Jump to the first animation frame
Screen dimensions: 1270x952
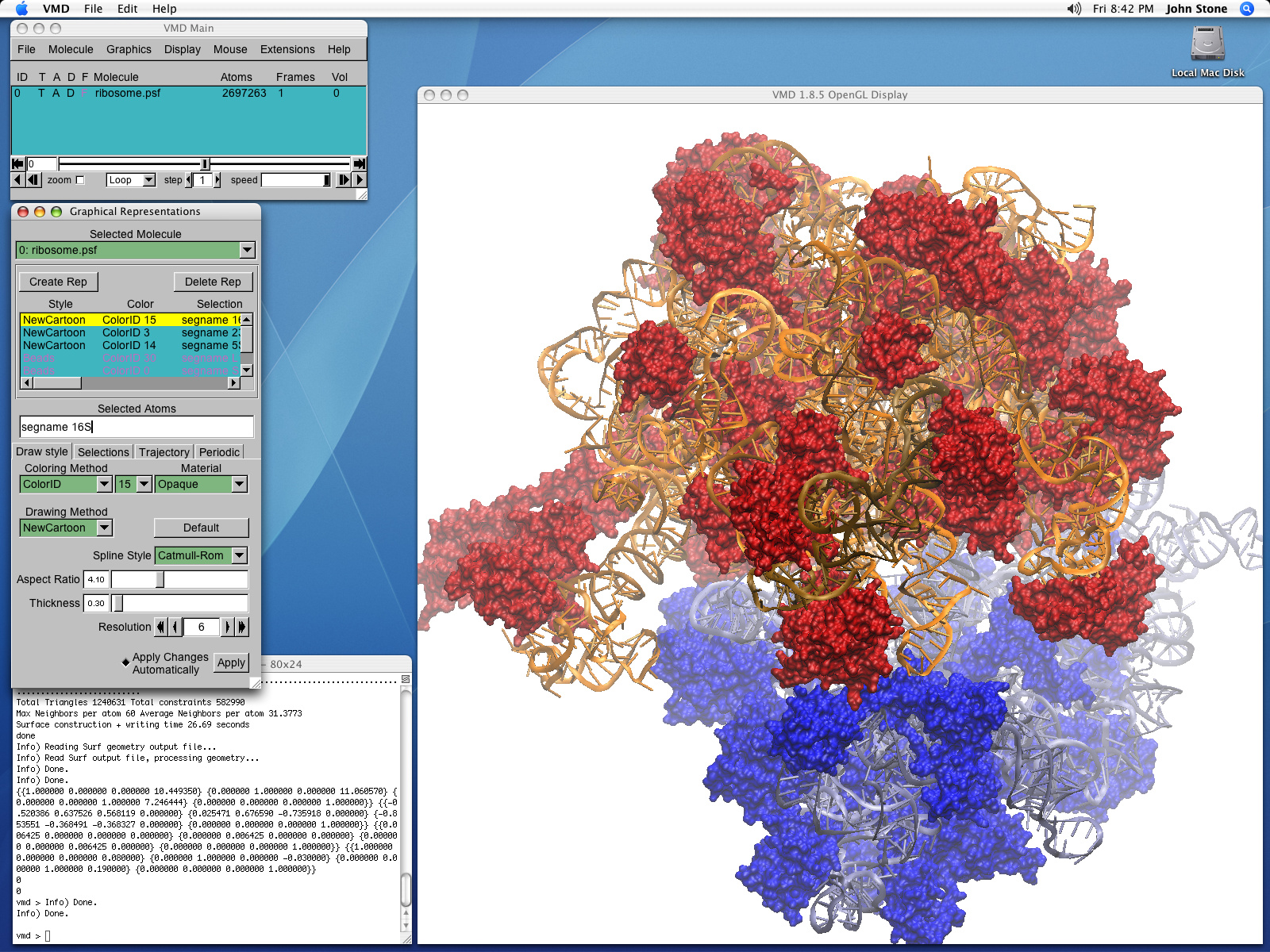tap(17, 164)
